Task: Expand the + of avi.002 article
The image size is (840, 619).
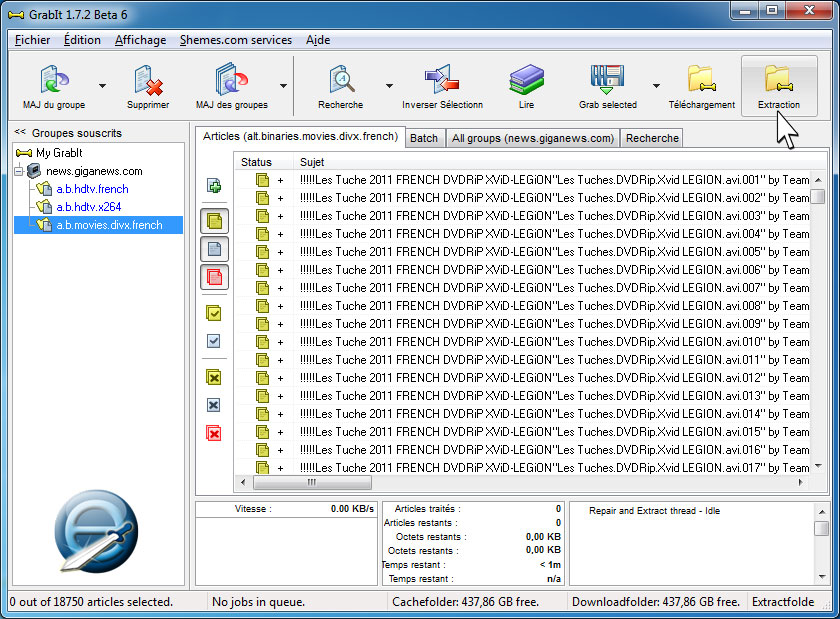Action: pyautogui.click(x=280, y=198)
